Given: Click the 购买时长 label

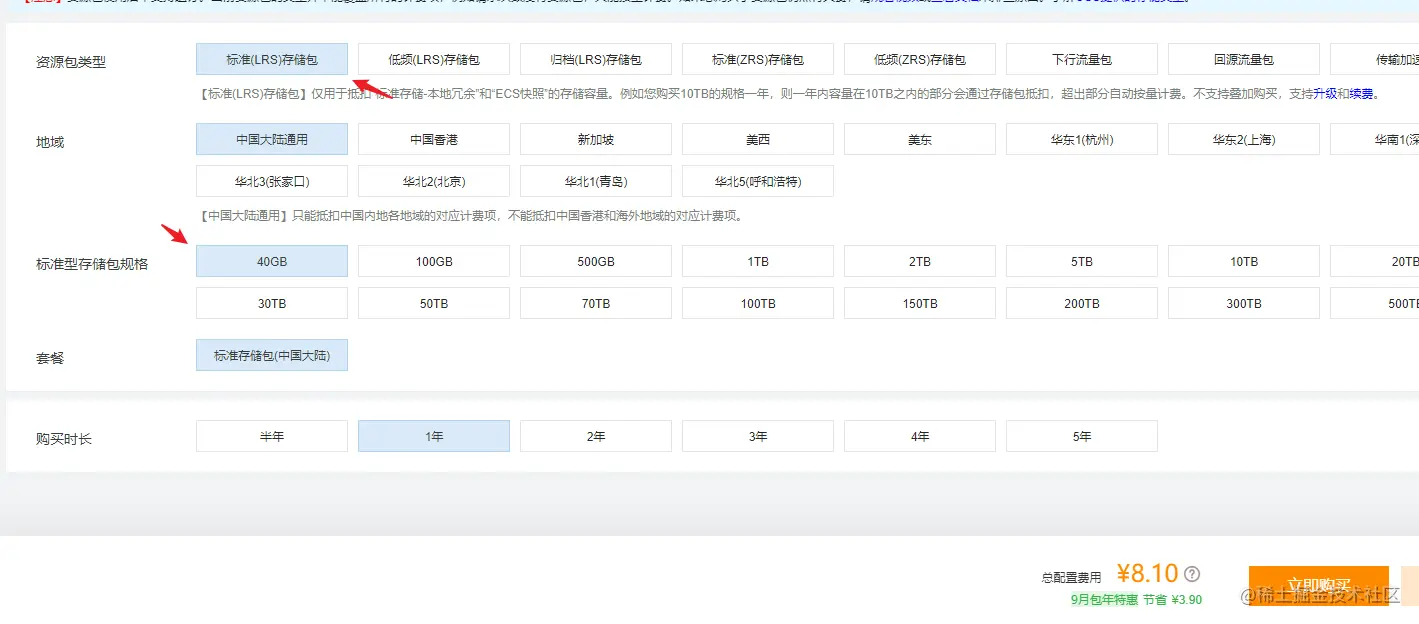Looking at the screenshot, I should click(64, 438).
